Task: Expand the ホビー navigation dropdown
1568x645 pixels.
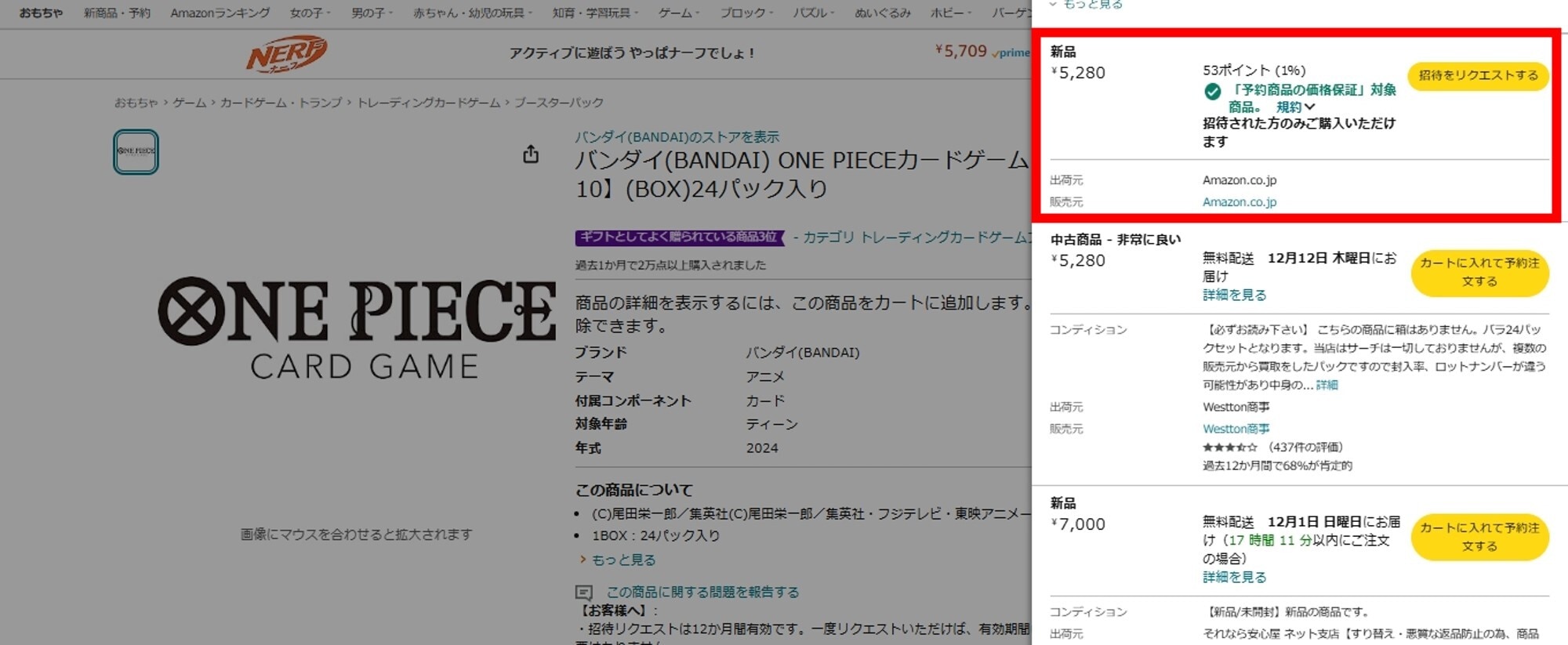Action: click(x=951, y=13)
